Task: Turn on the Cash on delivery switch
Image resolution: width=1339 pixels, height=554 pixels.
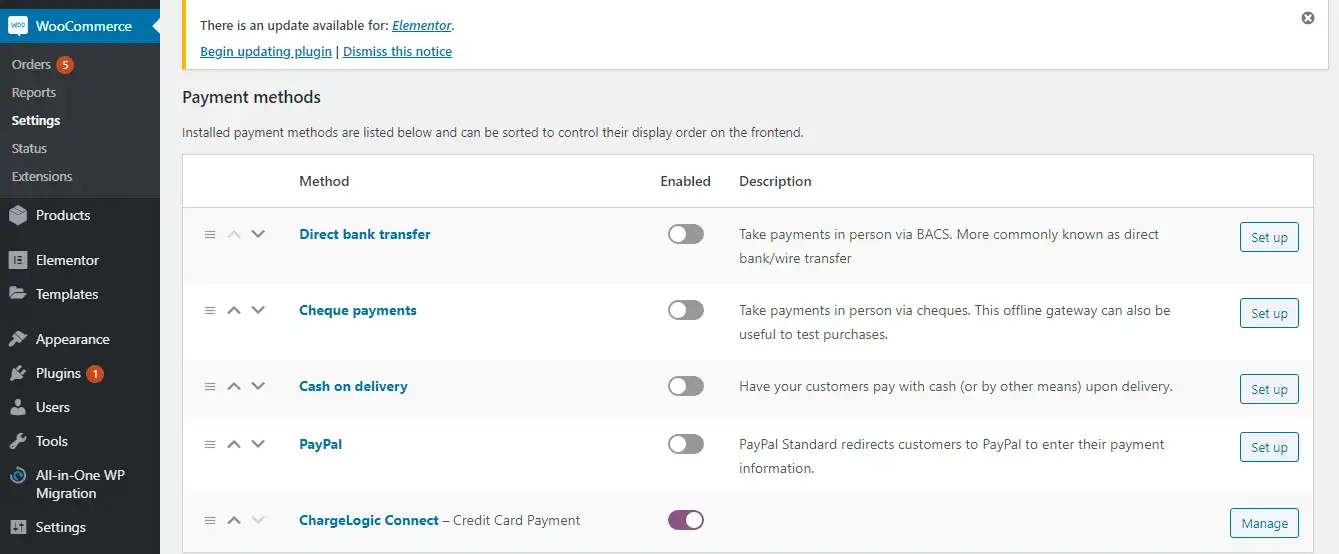Action: [686, 386]
